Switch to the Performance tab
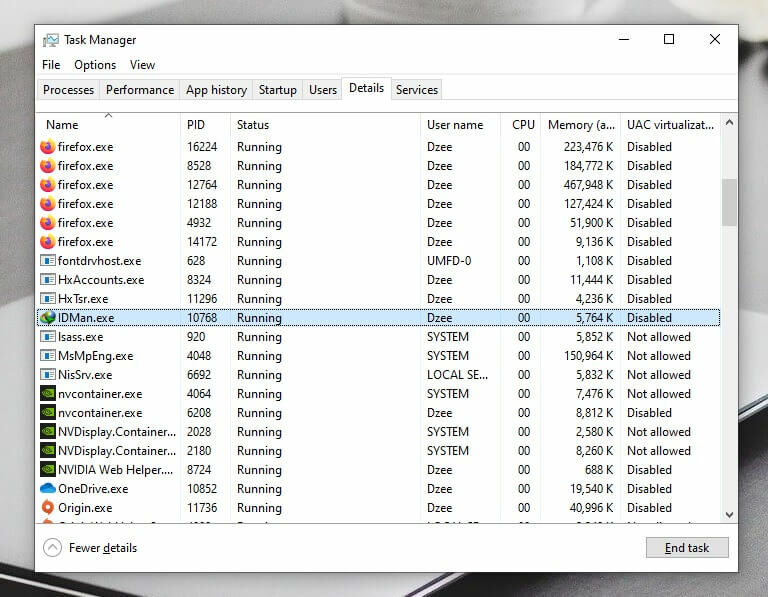The height and width of the screenshot is (597, 768). coord(140,90)
